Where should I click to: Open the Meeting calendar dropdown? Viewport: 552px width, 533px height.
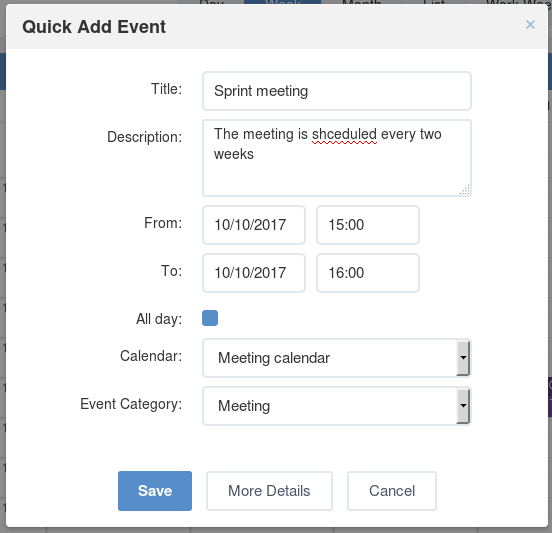point(337,358)
